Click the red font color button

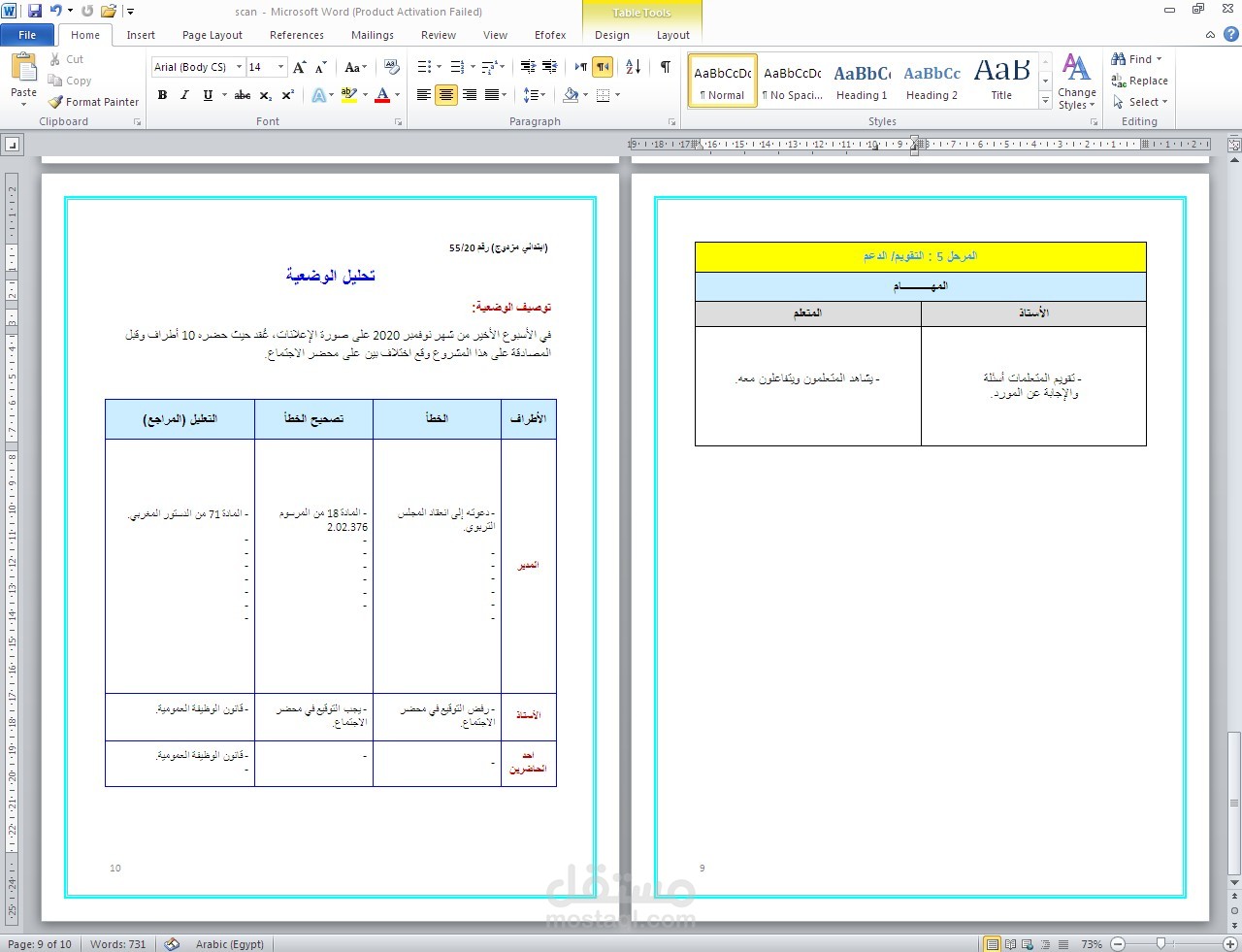[x=382, y=95]
